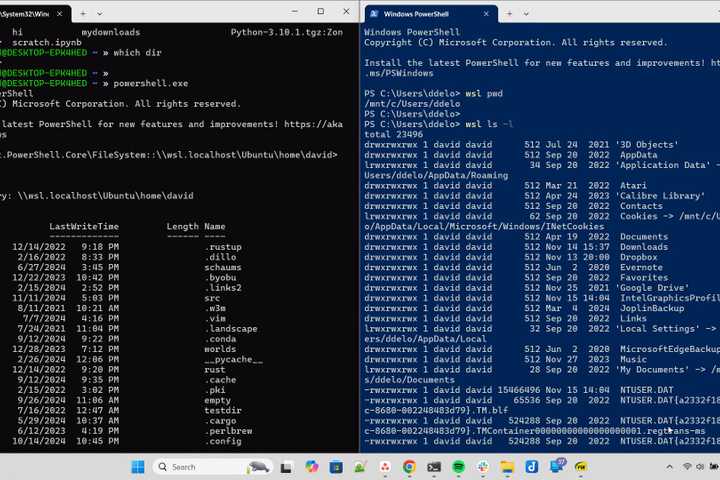Click the Python-3.10.1.tgz:Zon filename
Viewport: 720px width, 480px height.
point(287,32)
